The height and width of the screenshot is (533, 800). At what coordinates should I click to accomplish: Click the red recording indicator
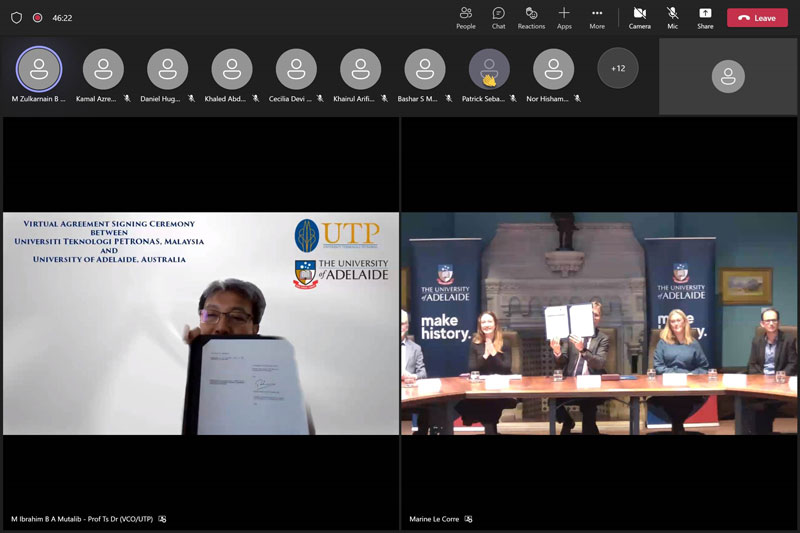point(37,18)
